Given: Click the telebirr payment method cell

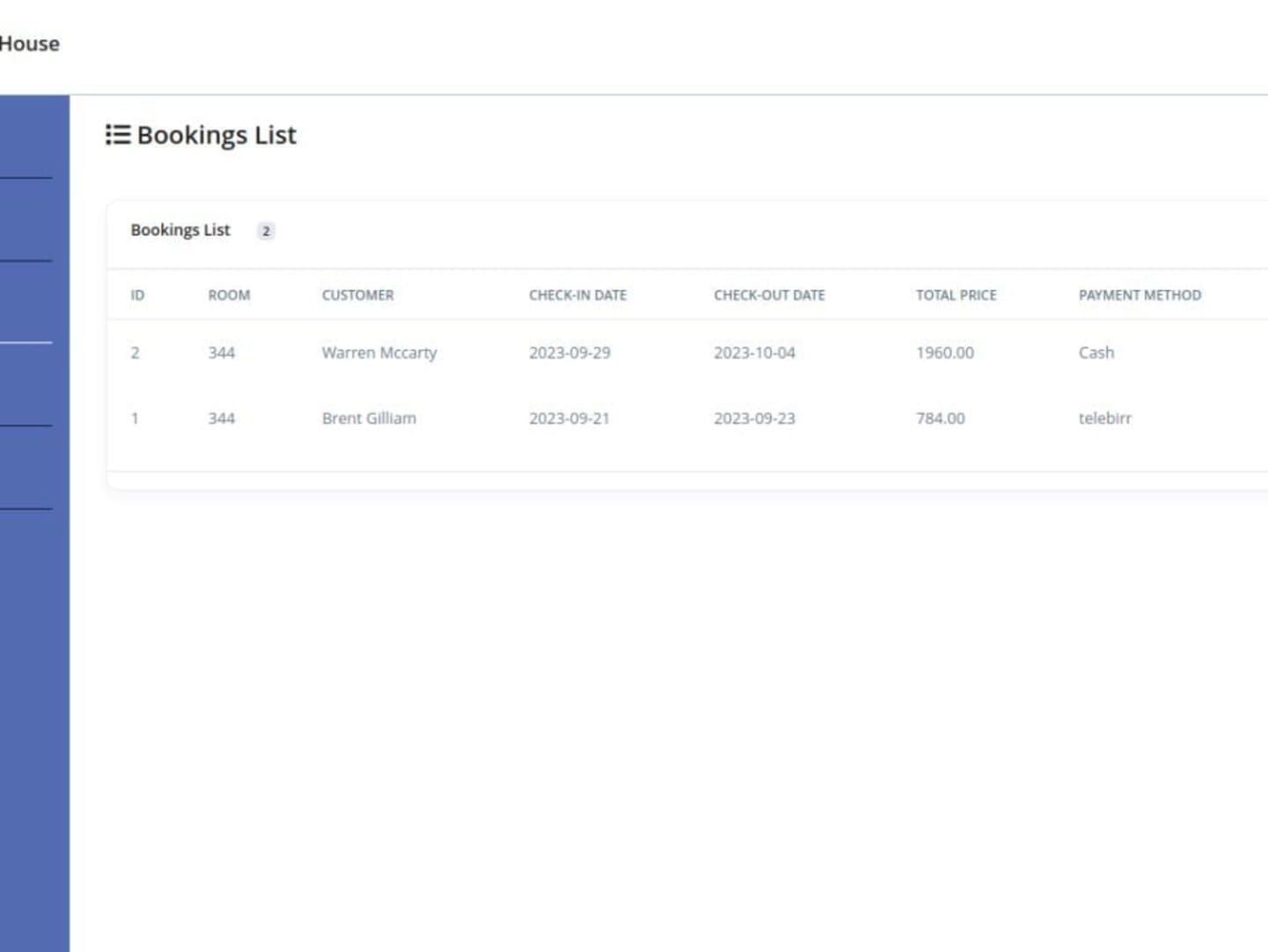Looking at the screenshot, I should [x=1104, y=418].
